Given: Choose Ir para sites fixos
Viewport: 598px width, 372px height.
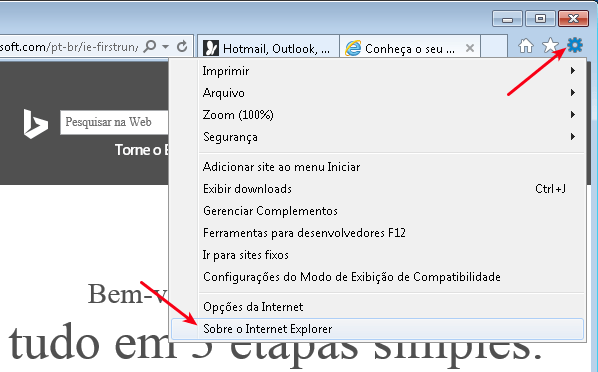Looking at the screenshot, I should click(377, 255).
